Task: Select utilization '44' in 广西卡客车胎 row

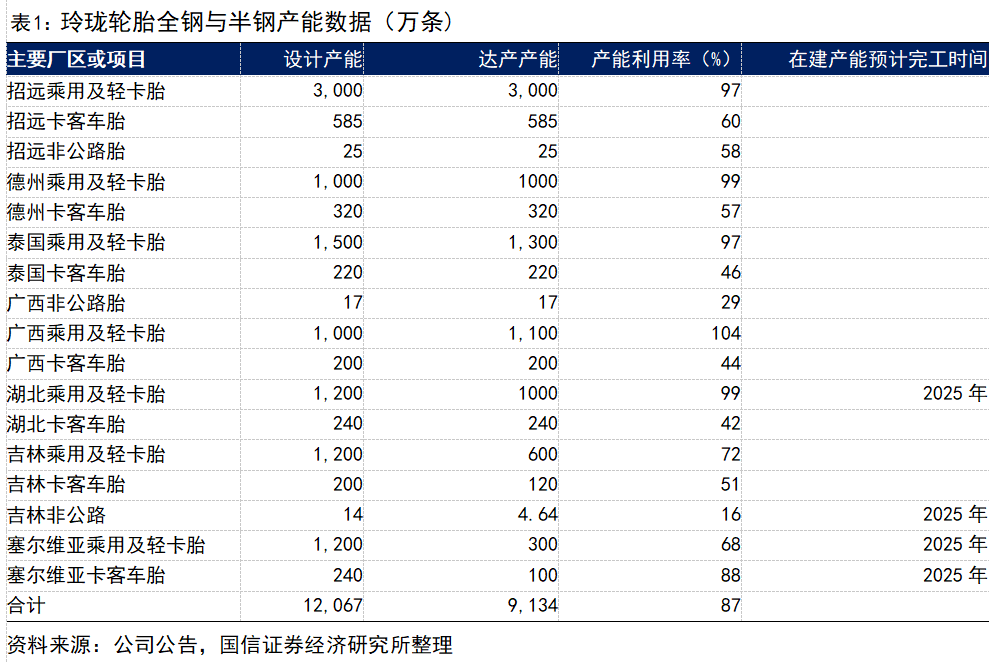Action: click(731, 363)
